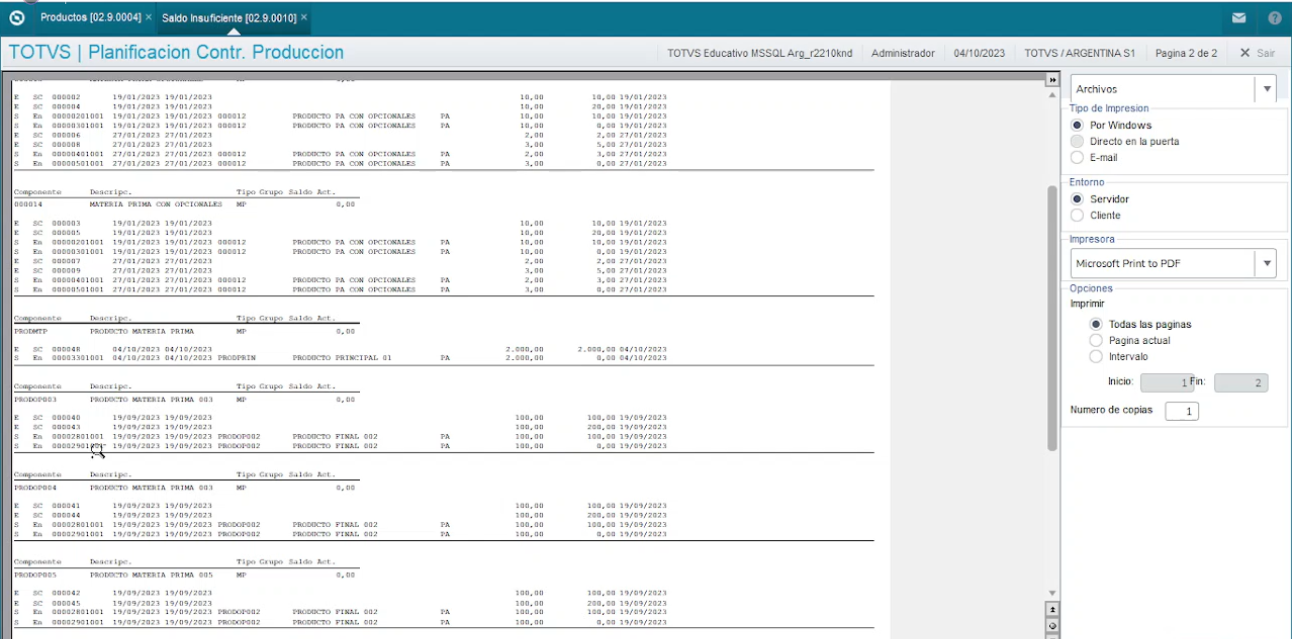This screenshot has width=1292, height=639.
Task: Open the help question mark icon
Action: pos(1275,18)
